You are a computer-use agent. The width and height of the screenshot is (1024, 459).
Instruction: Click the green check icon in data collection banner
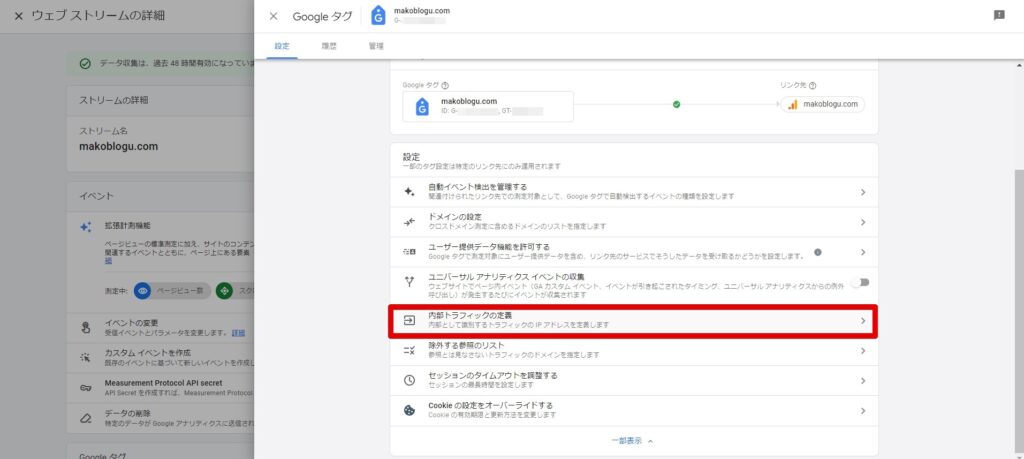(x=85, y=64)
